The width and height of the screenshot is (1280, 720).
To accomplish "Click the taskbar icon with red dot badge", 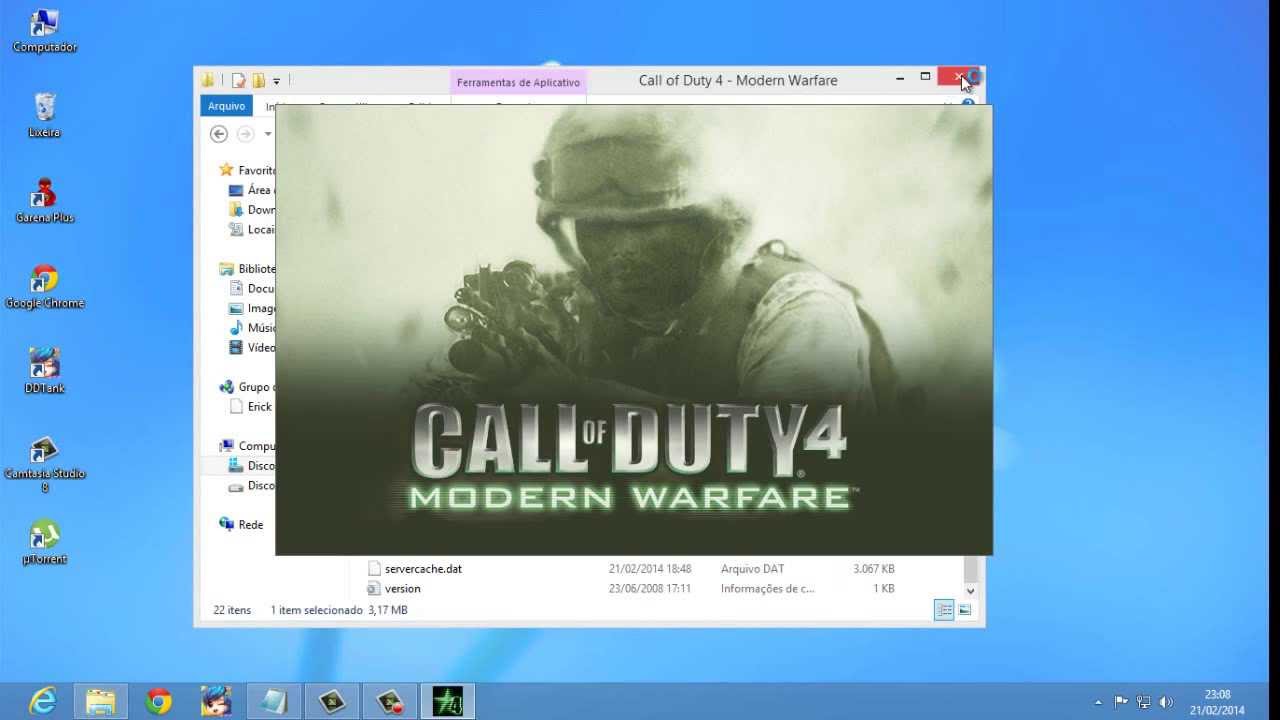I will click(x=389, y=701).
